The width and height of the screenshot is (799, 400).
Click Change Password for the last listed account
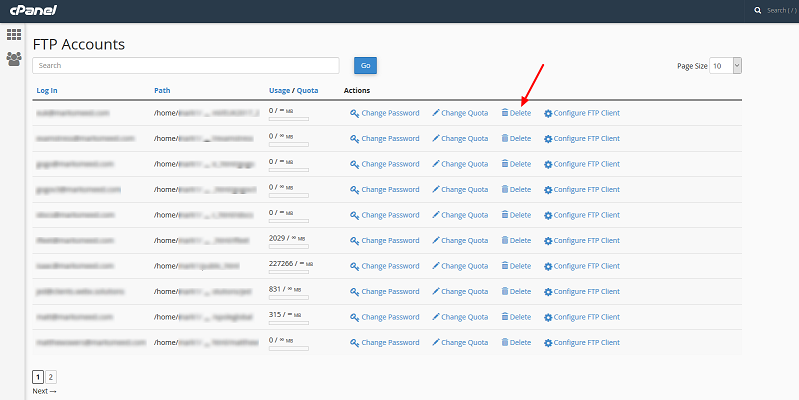click(390, 343)
